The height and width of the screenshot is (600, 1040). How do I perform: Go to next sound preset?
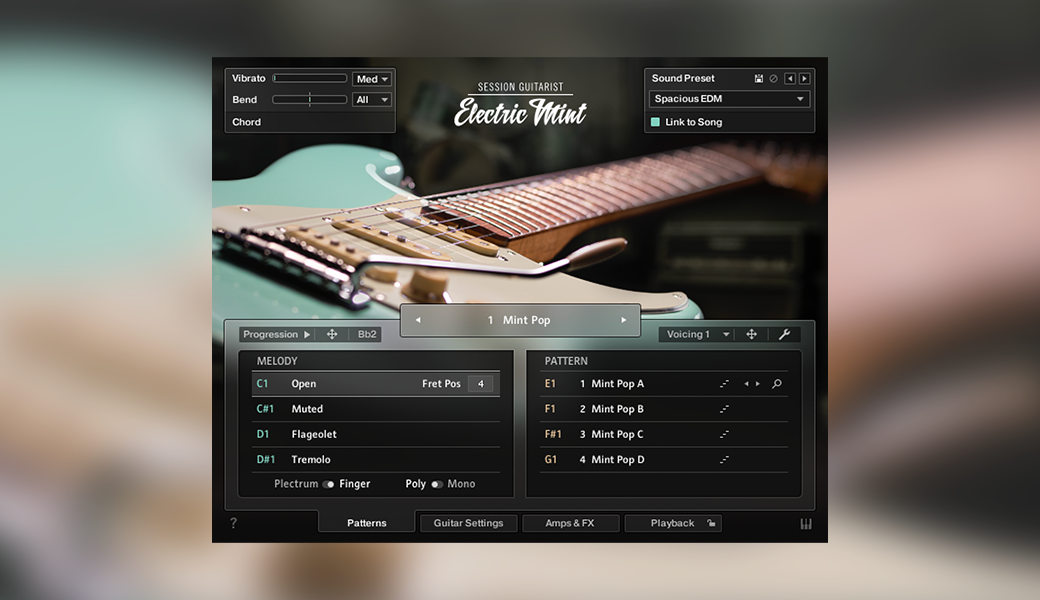pyautogui.click(x=804, y=78)
